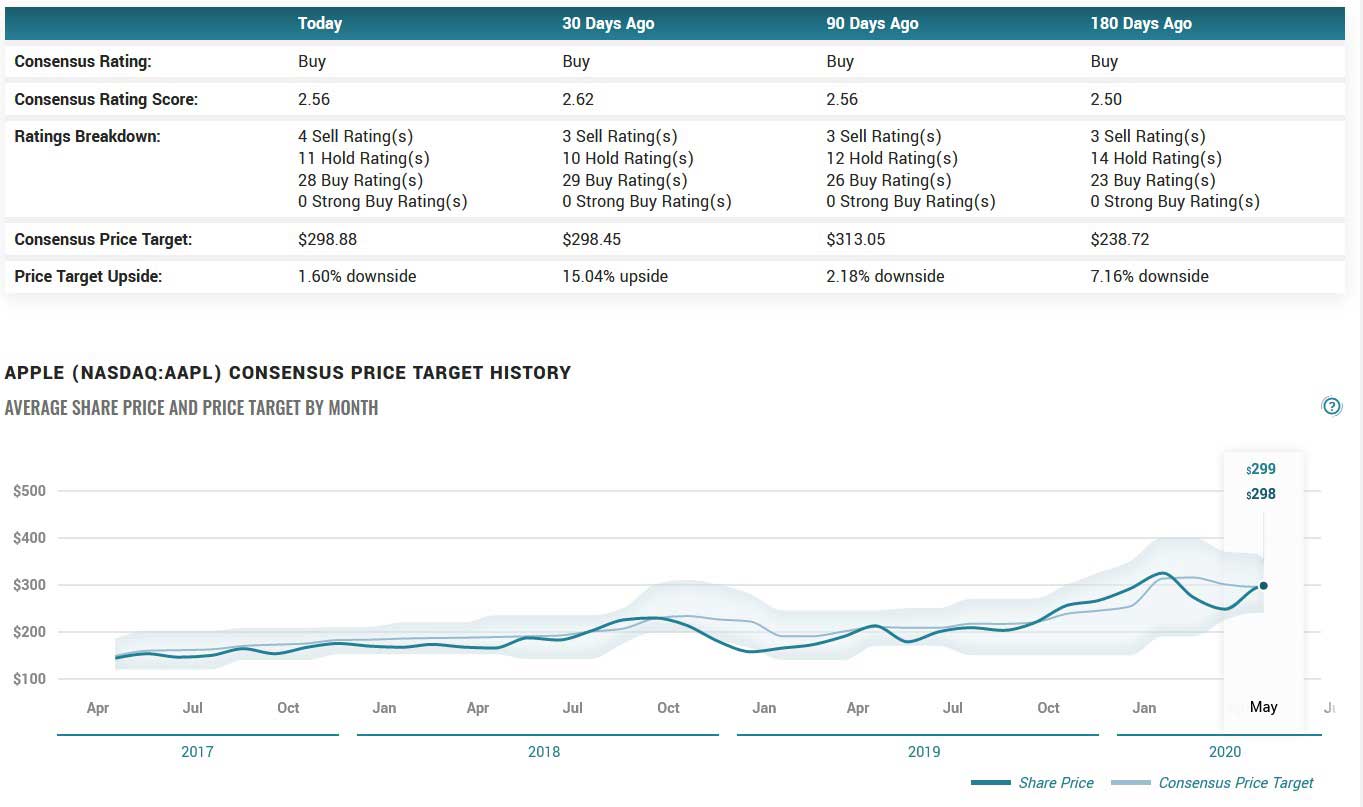The width and height of the screenshot is (1363, 807).
Task: Click the 2019 year label on chart axis
Action: coord(924,752)
